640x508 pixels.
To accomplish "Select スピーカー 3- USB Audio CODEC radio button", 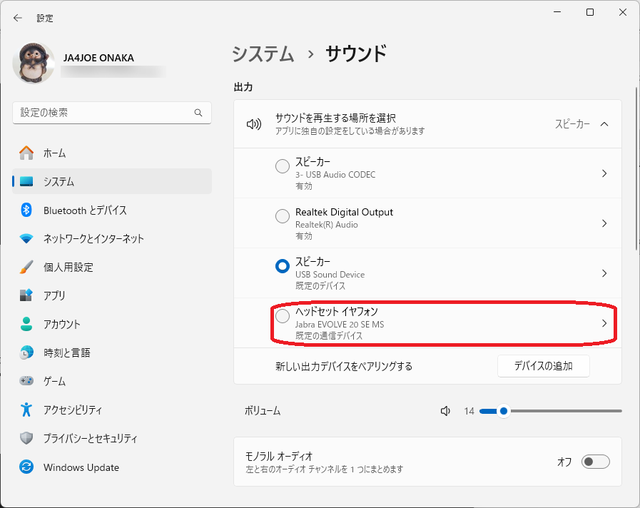I will (282, 166).
